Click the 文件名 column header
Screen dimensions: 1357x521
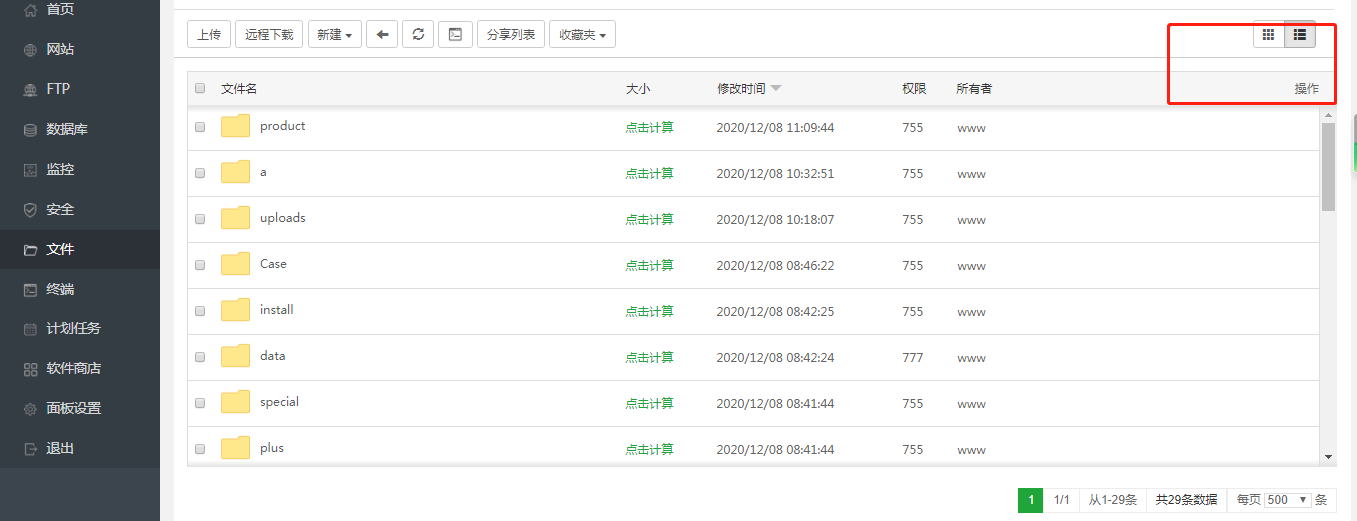(239, 89)
